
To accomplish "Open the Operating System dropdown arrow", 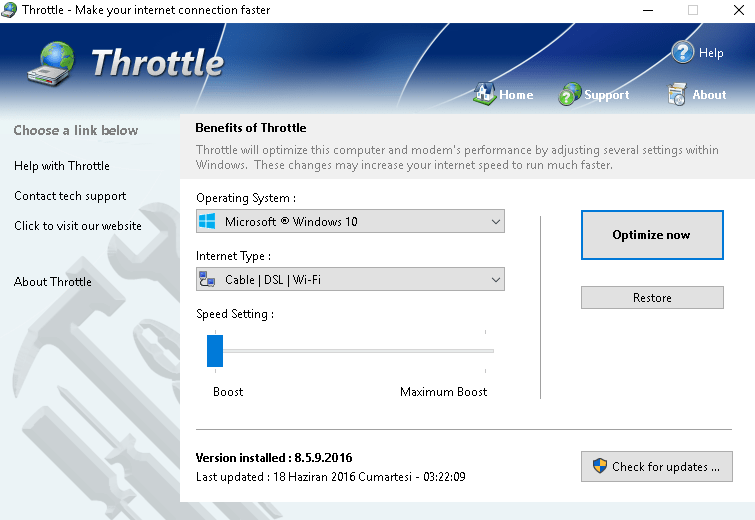I will [x=495, y=221].
